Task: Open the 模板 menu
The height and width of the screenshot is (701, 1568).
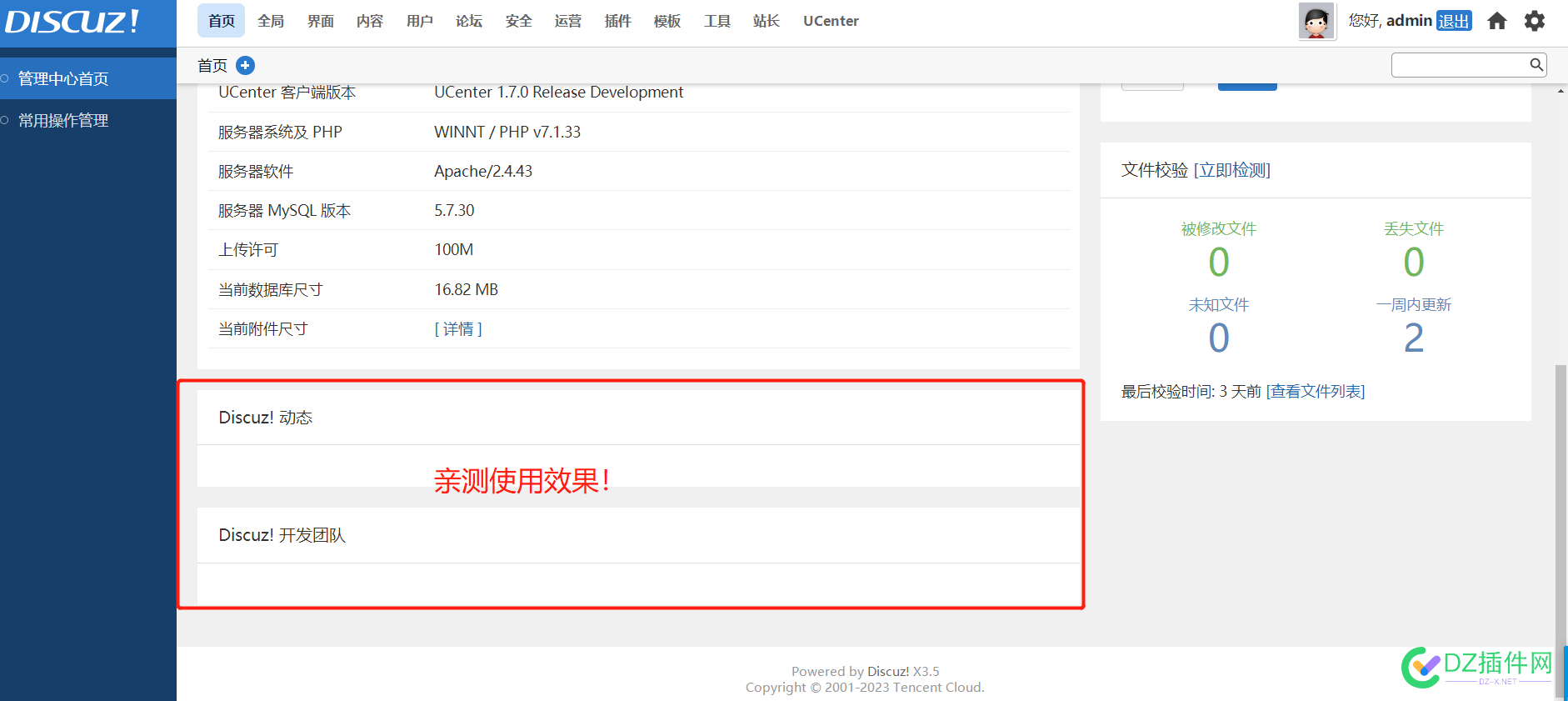Action: 667,21
